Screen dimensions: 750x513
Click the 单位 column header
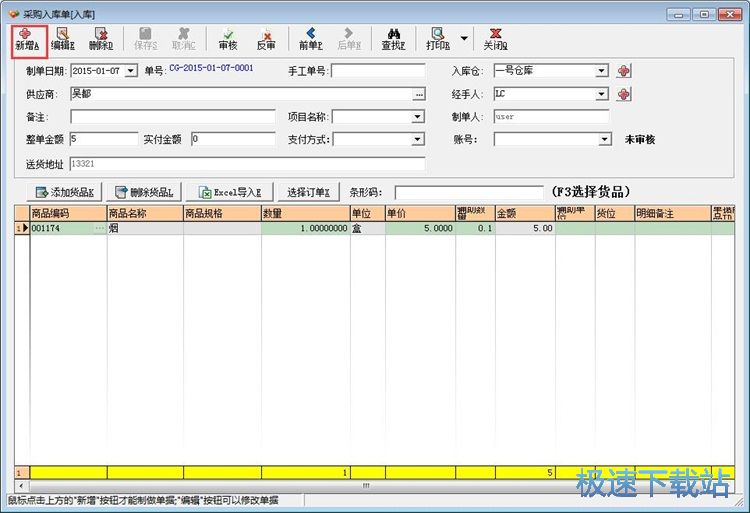(x=367, y=213)
